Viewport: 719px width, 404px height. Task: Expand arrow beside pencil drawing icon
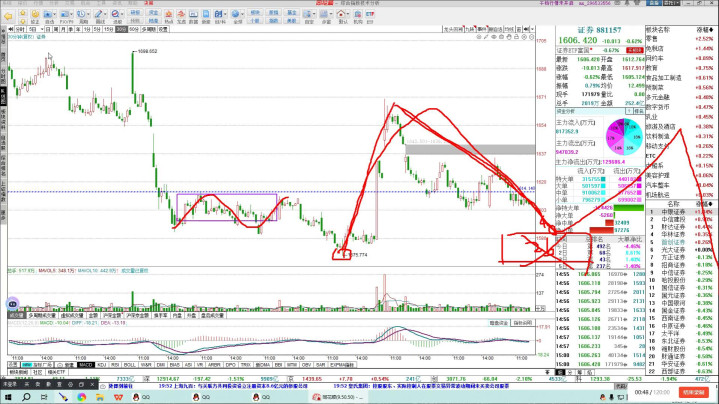point(105,15)
